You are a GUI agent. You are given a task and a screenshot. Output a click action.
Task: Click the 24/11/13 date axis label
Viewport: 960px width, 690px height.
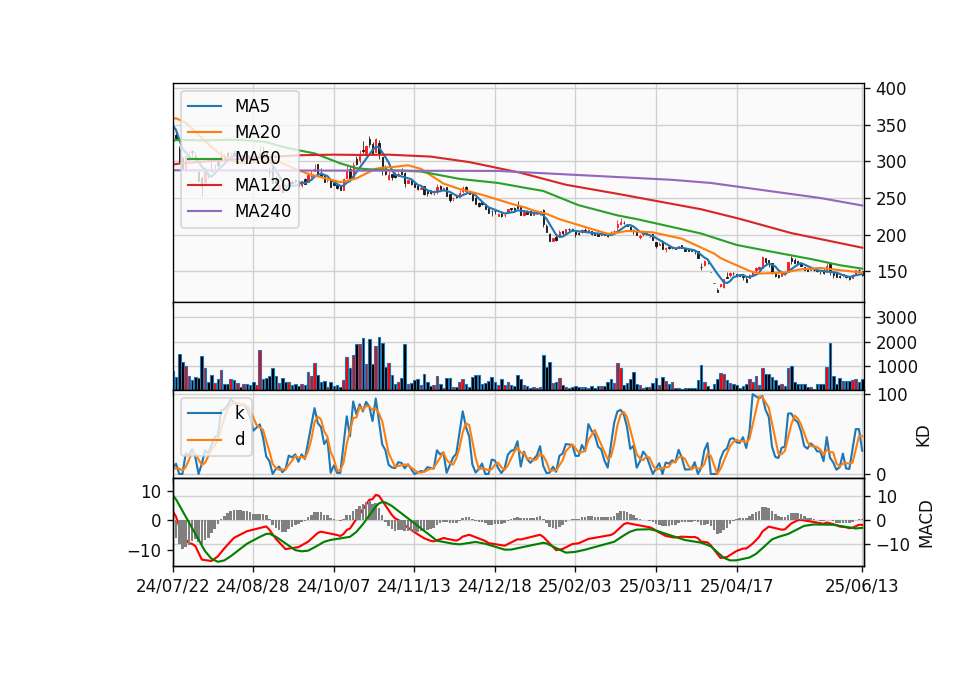(x=414, y=586)
